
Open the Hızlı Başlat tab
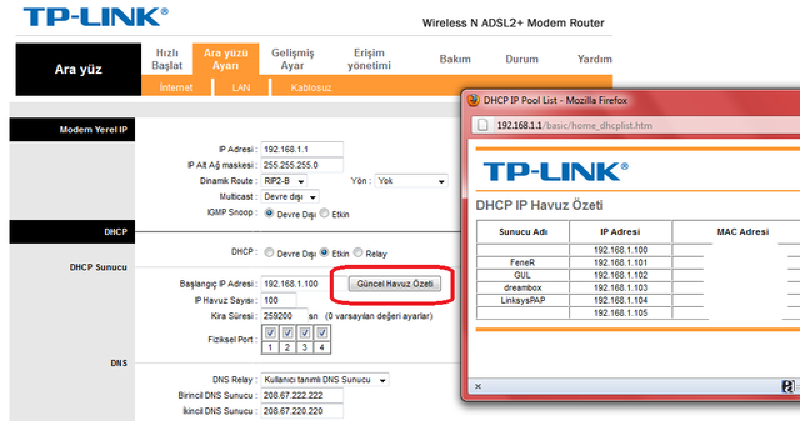pos(167,59)
